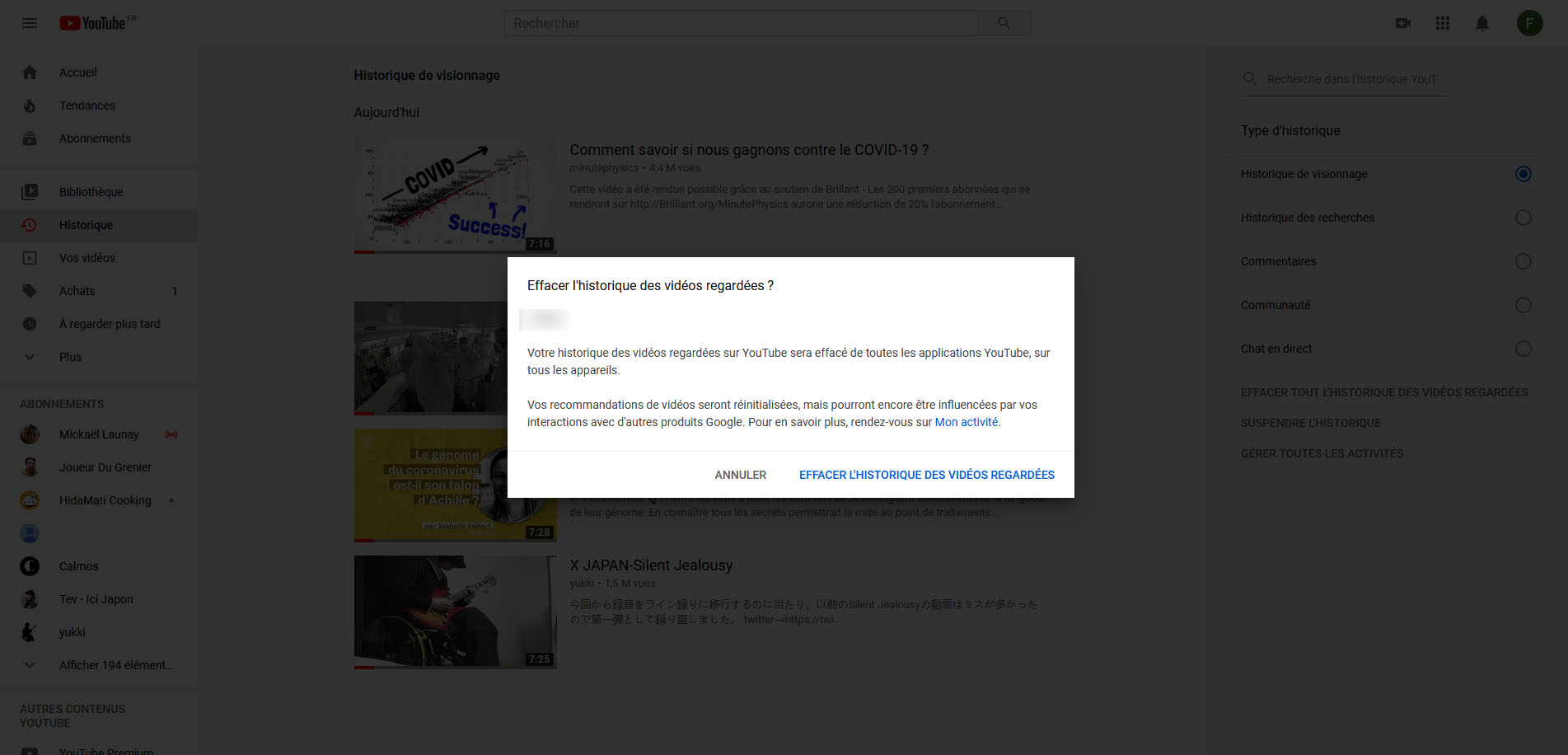
Task: Open Tendances in sidebar
Action: 99,106
